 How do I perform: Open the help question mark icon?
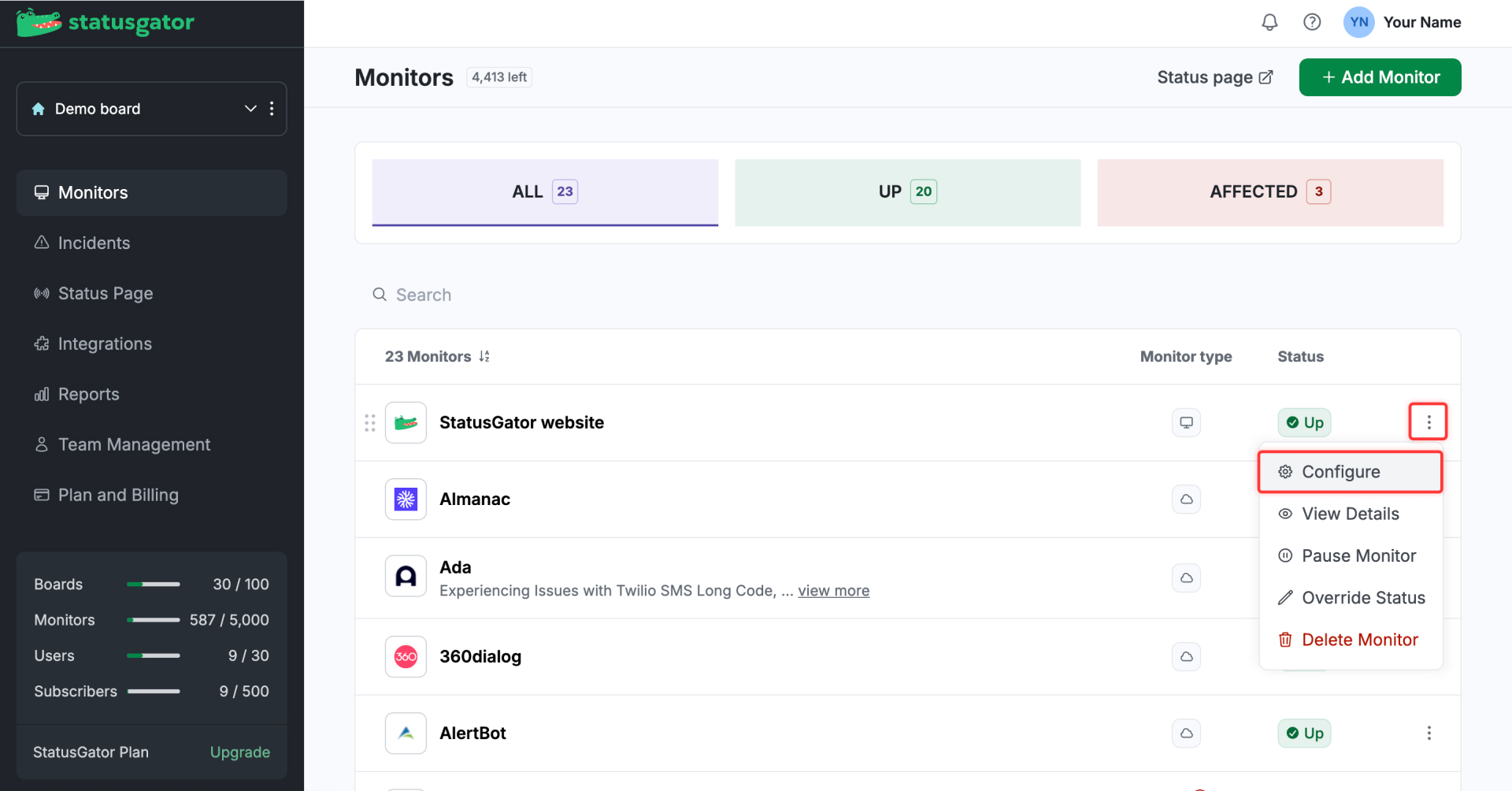[x=1312, y=22]
